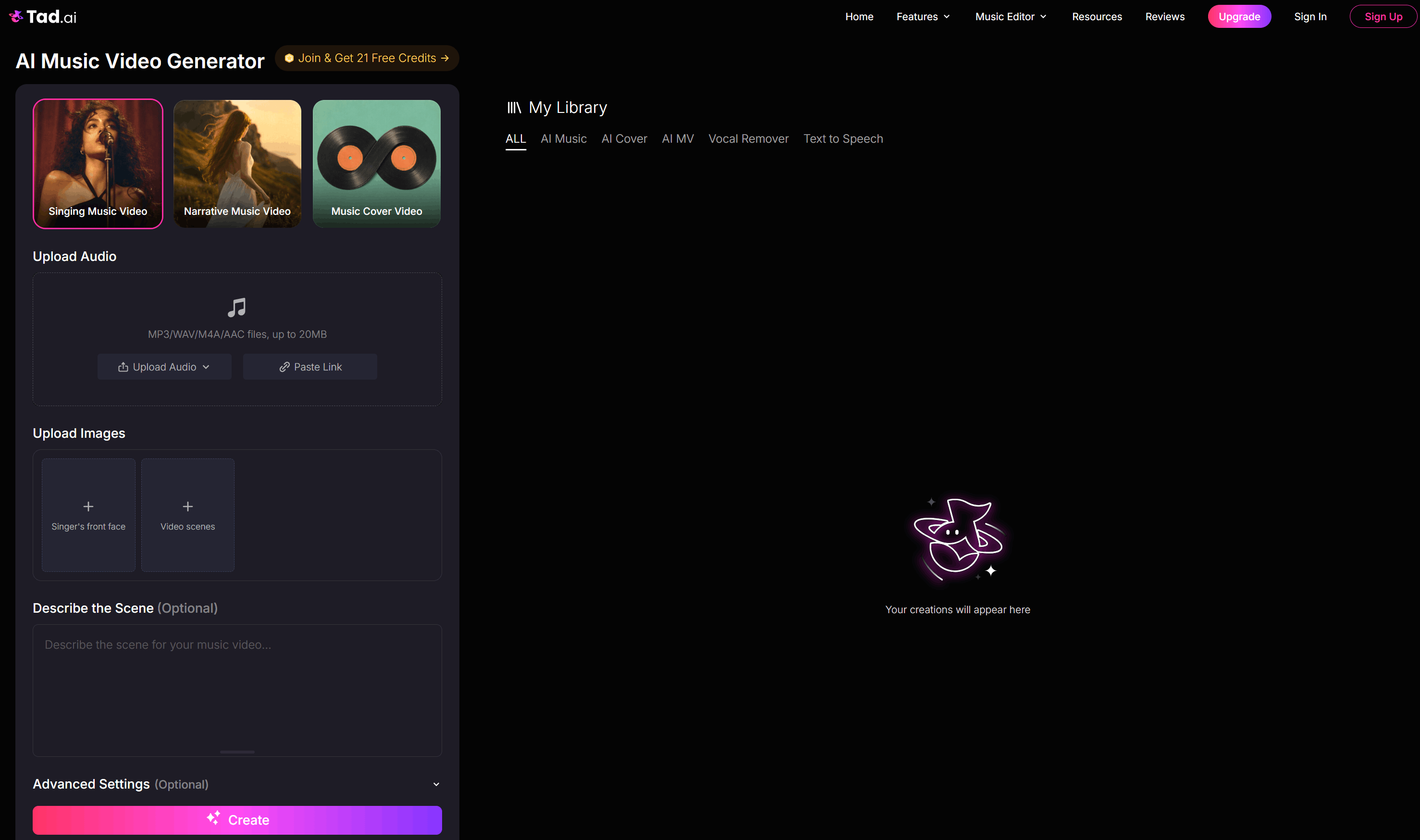
Task: Click the link icon on Paste Link
Action: pos(284,367)
